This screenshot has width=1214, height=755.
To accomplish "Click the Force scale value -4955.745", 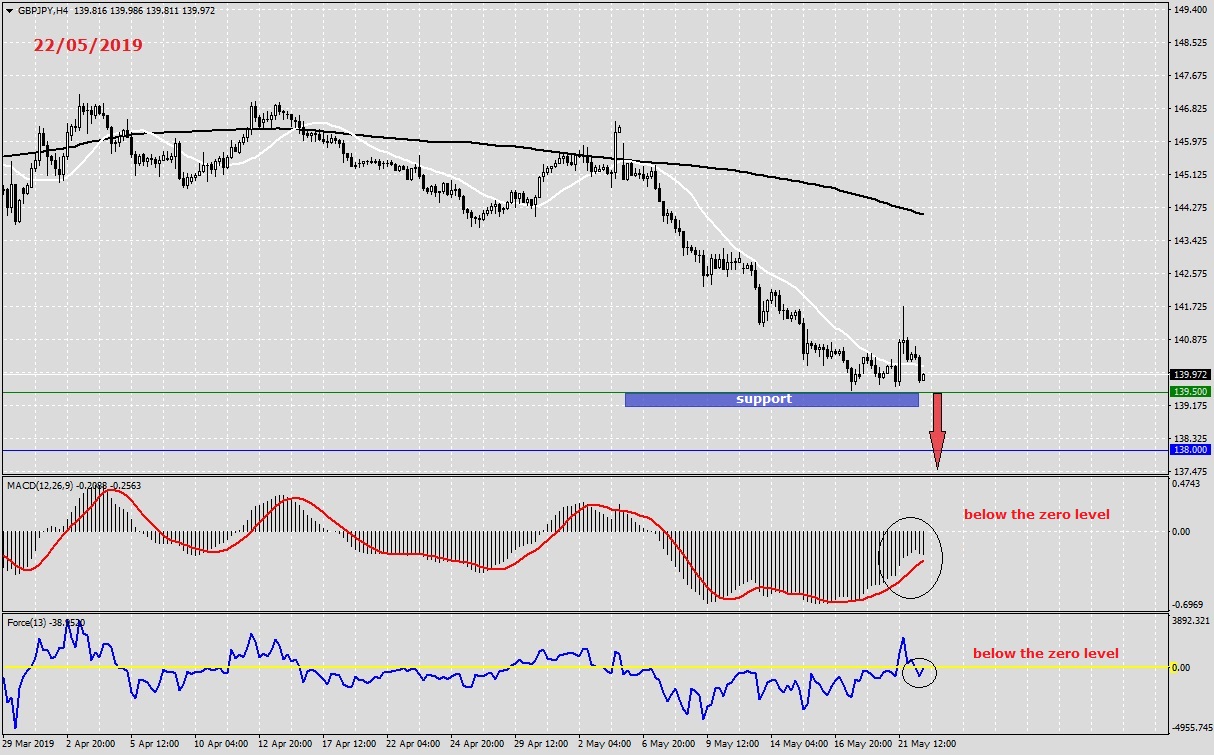I will (x=1191, y=729).
